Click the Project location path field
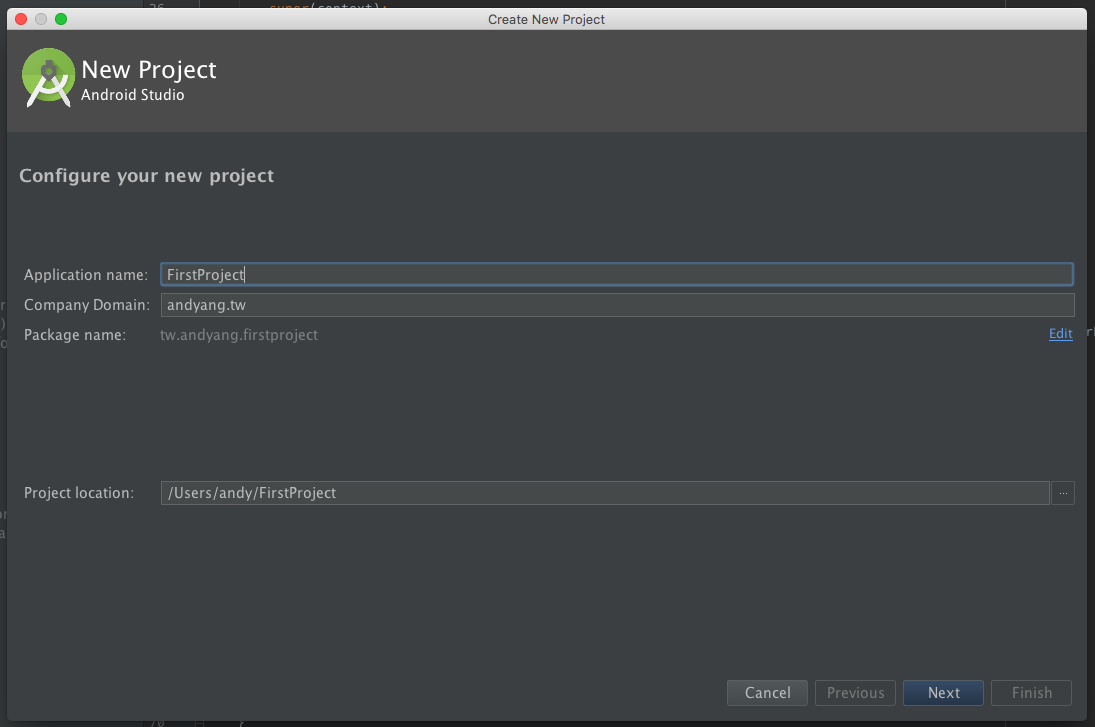The height and width of the screenshot is (727, 1095). pyautogui.click(x=605, y=493)
